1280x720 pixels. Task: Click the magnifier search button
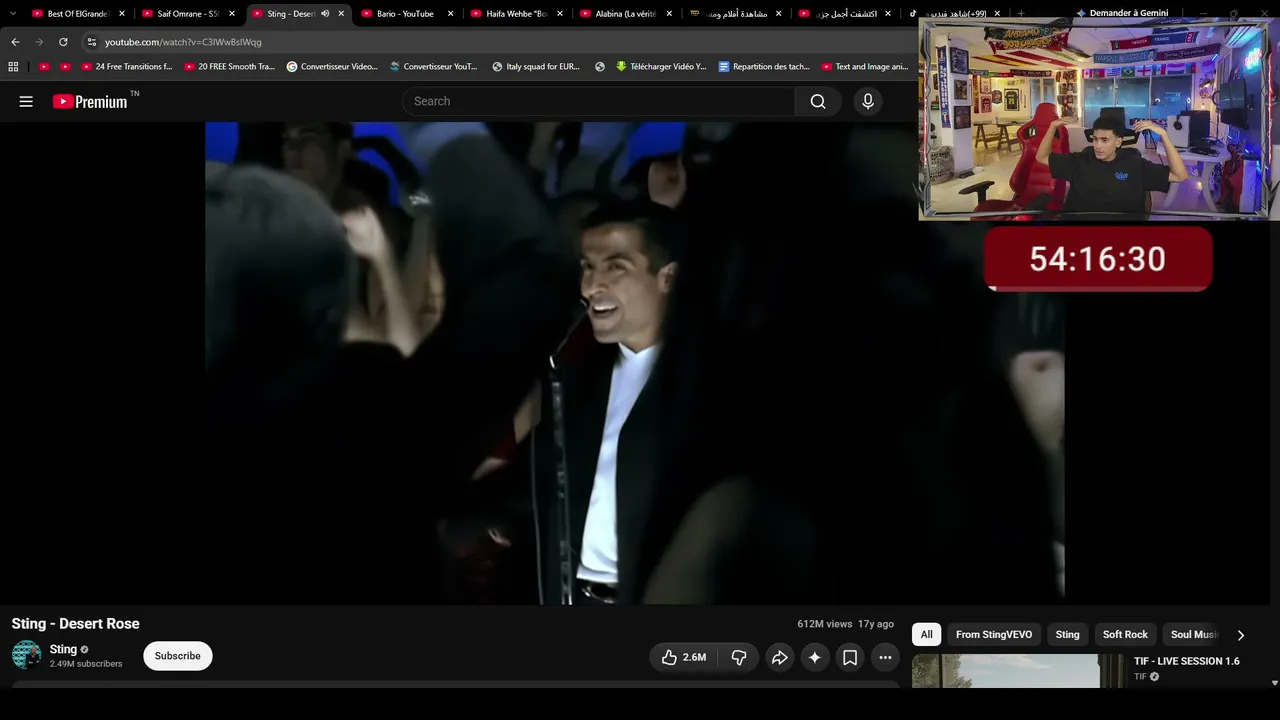818,101
